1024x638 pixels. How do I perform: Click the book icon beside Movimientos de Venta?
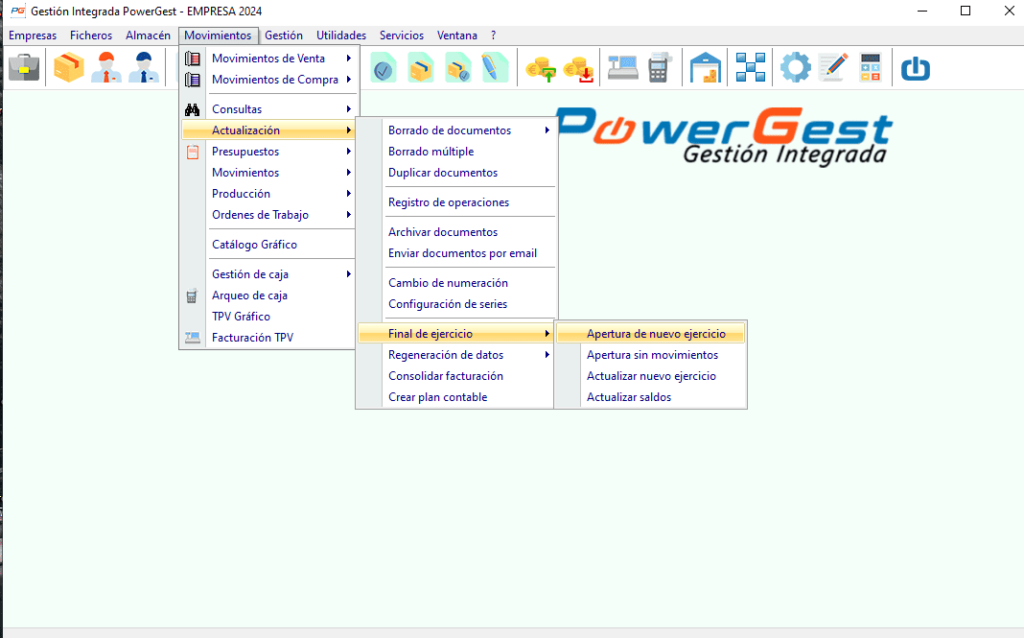pyautogui.click(x=192, y=58)
